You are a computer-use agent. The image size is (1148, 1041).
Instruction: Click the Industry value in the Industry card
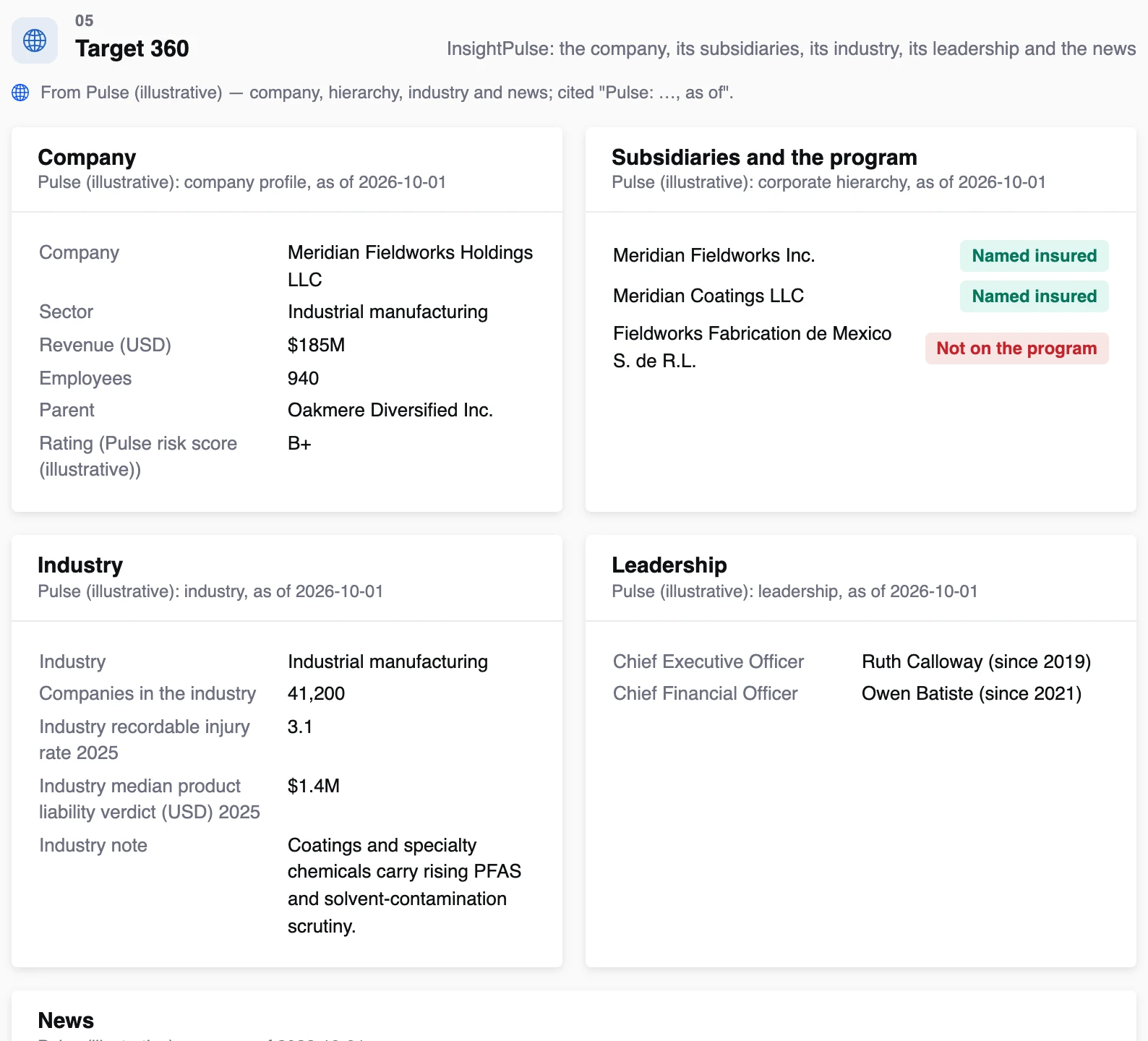pos(387,661)
